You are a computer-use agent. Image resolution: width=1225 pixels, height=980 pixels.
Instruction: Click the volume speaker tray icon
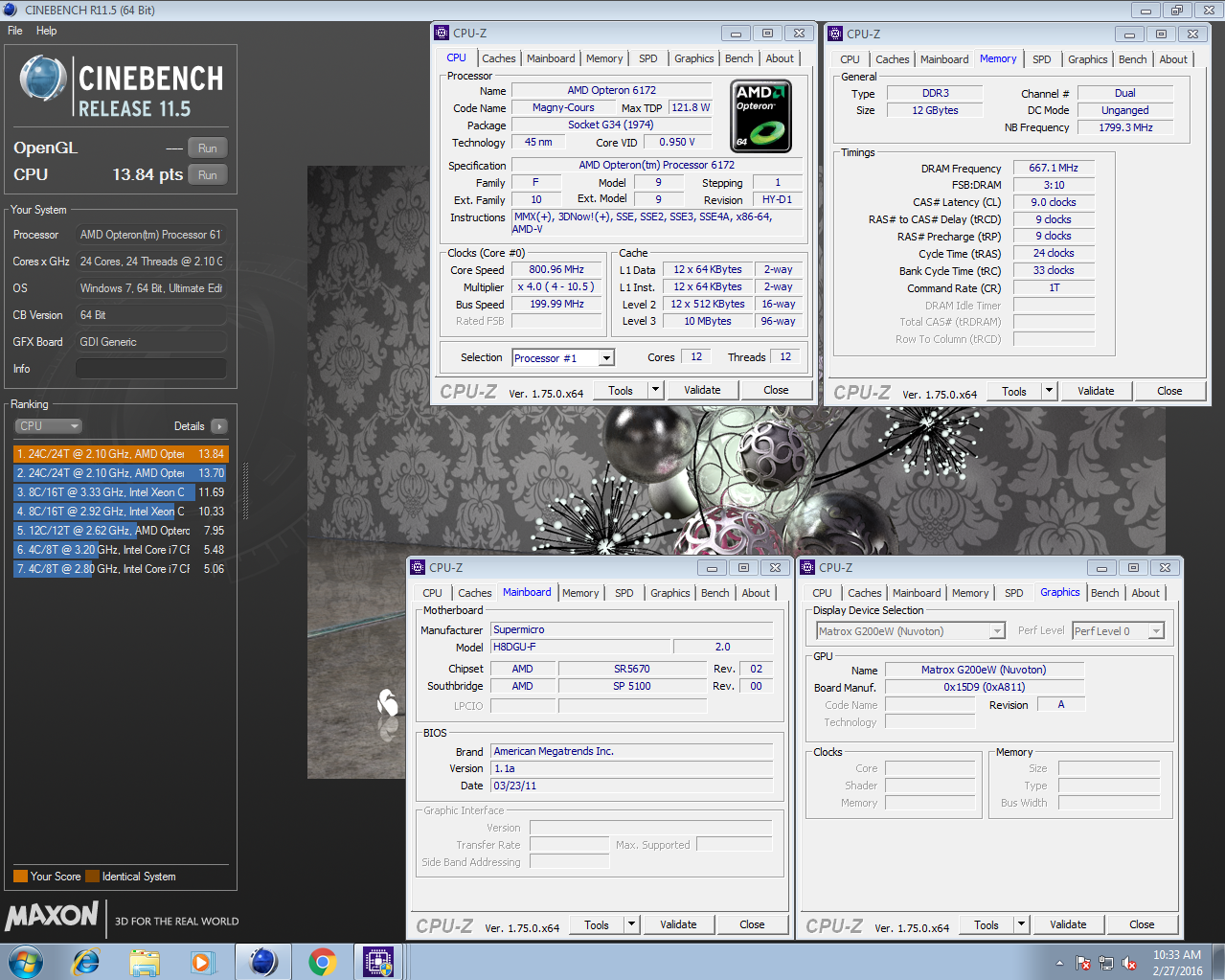click(1129, 963)
